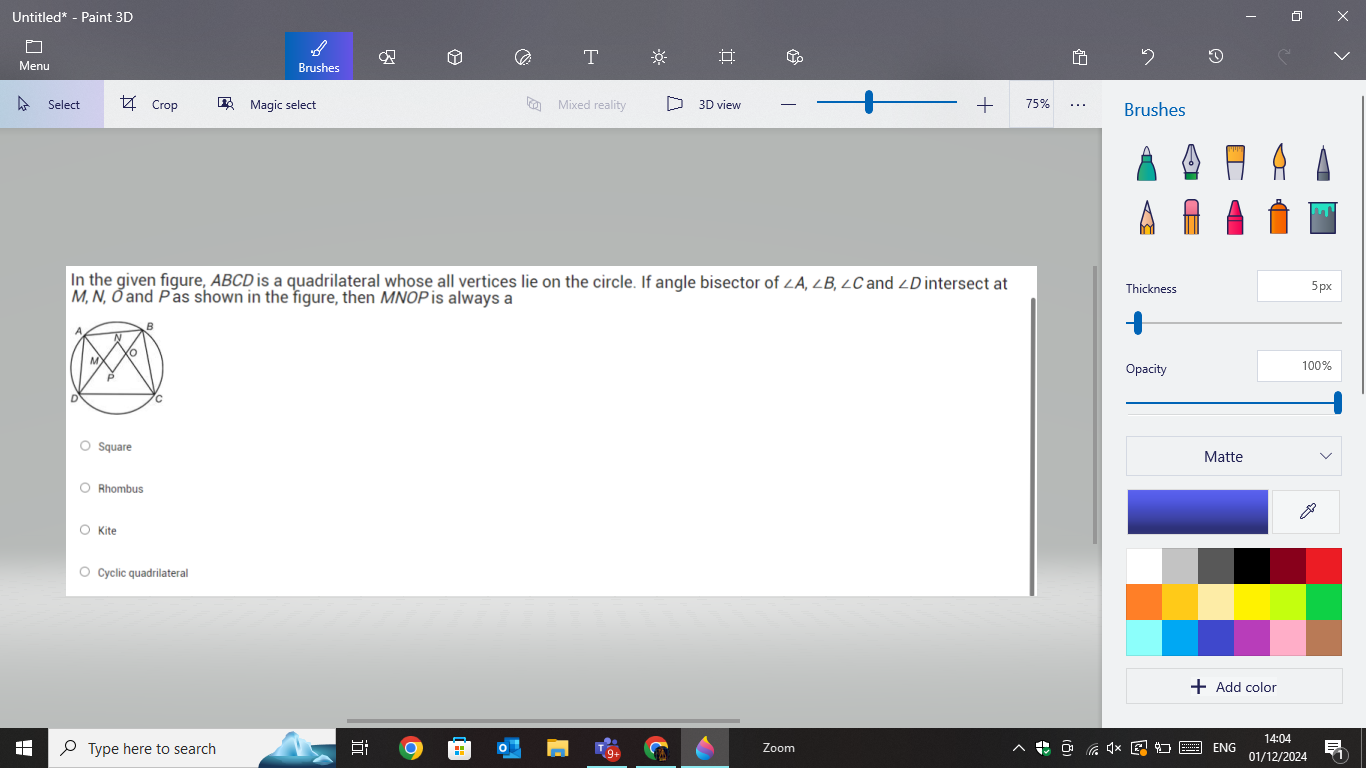The image size is (1366, 768).
Task: Click the Magic select button
Action: [x=268, y=104]
